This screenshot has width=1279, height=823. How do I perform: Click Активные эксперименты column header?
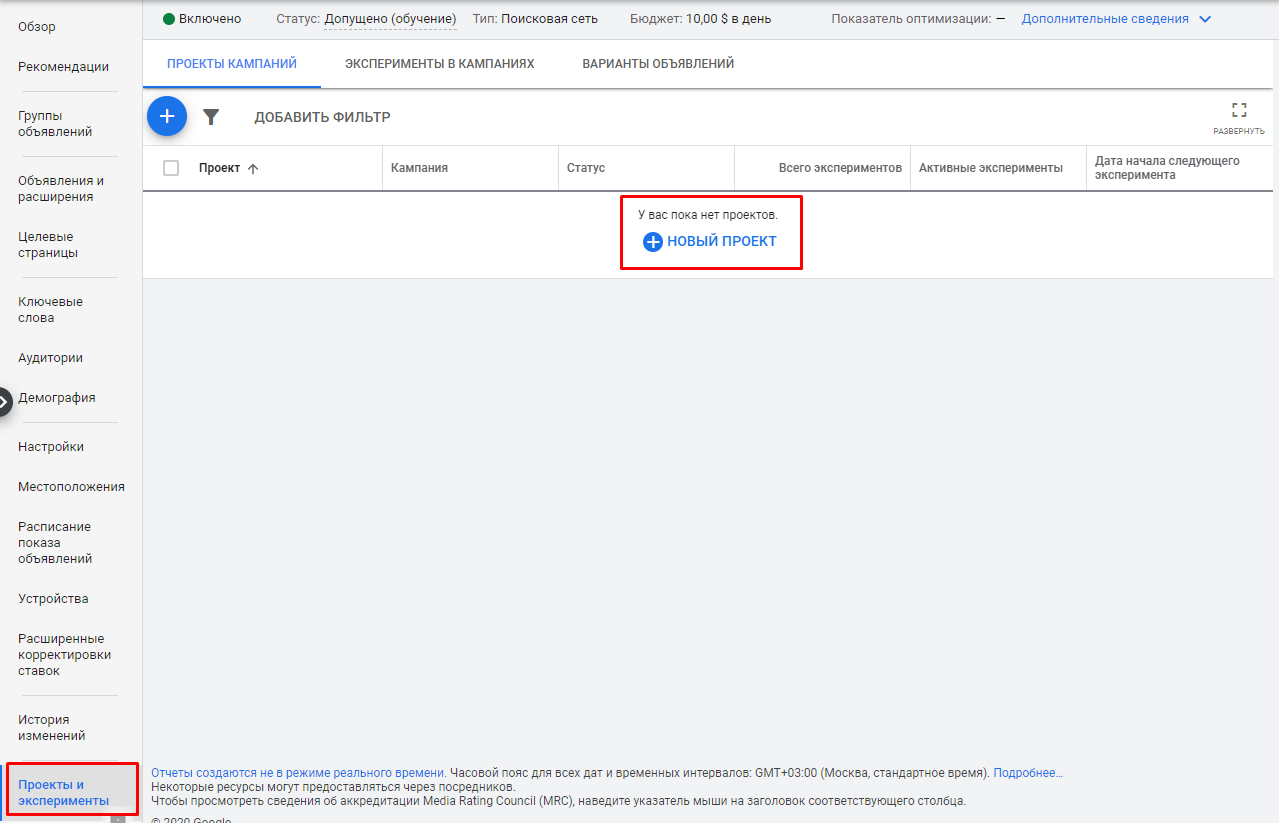991,168
